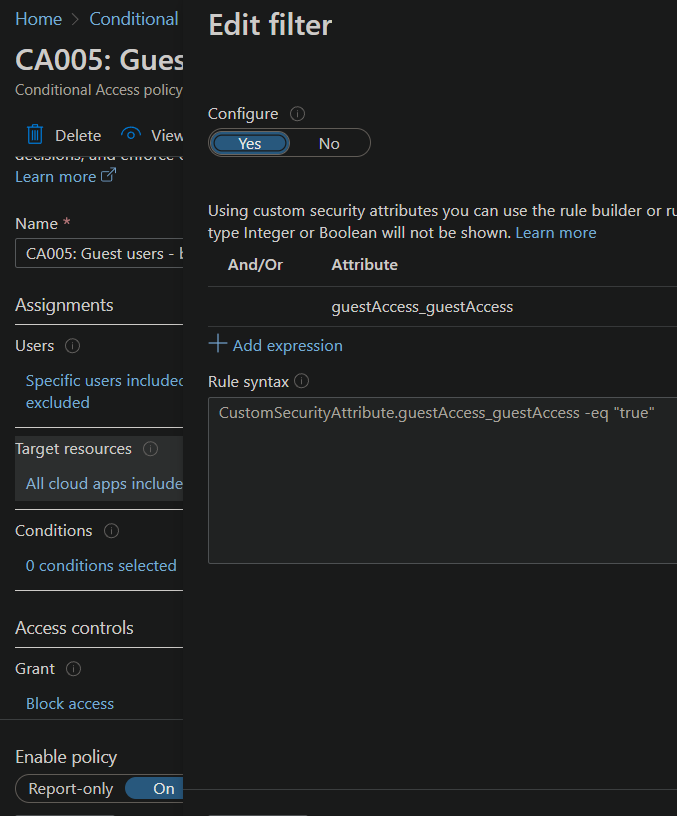This screenshot has width=677, height=816.
Task: Set Enable policy to On
Action: pos(155,789)
